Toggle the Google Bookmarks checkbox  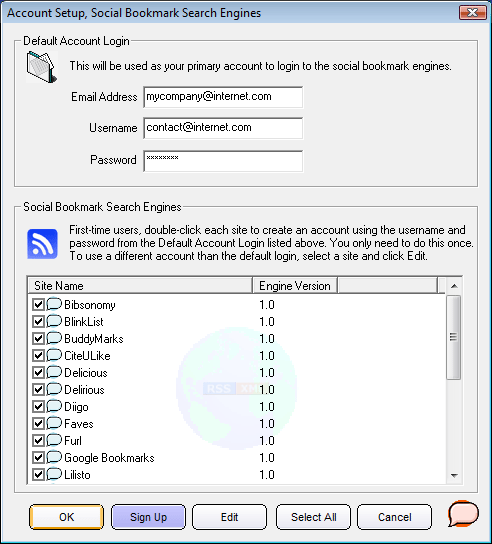(38, 457)
